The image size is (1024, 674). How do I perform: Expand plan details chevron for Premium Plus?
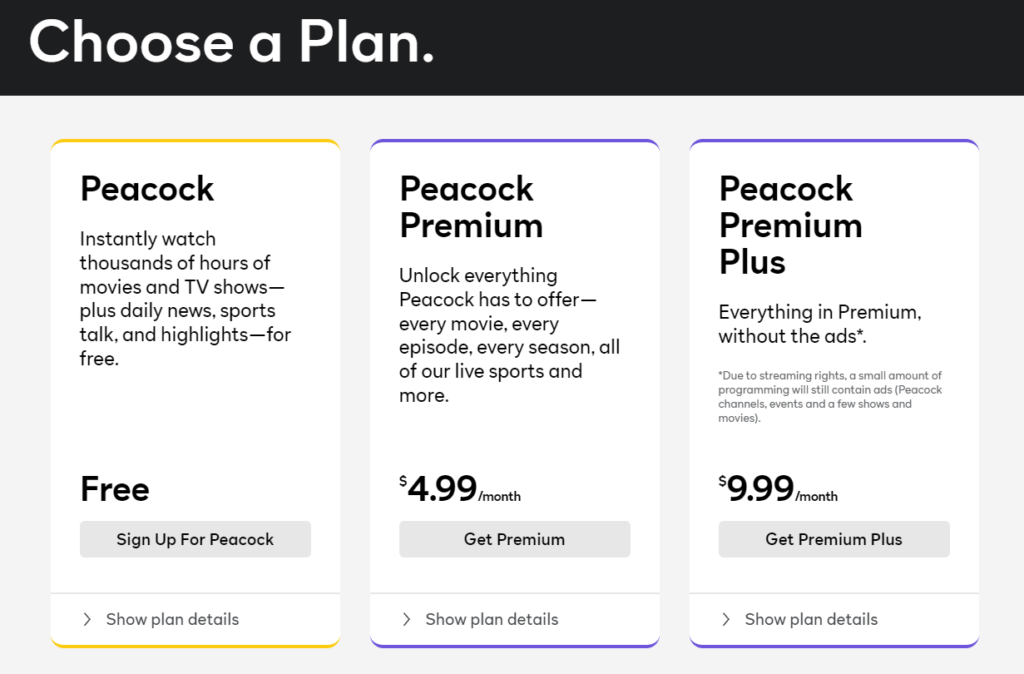726,619
